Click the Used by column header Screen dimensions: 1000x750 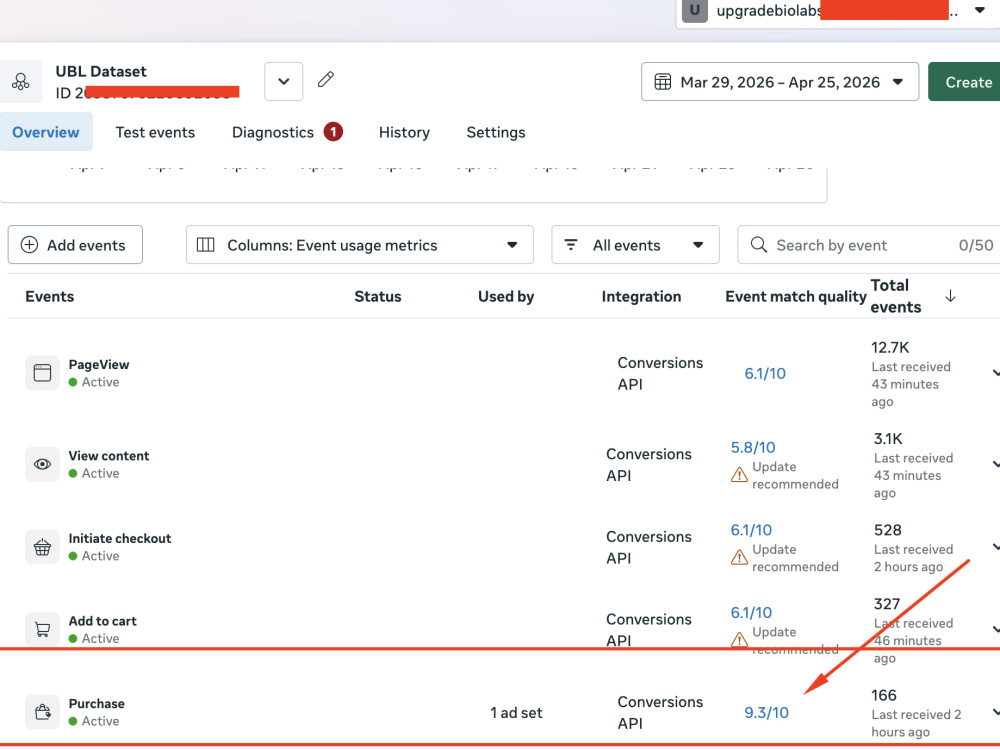(x=506, y=296)
